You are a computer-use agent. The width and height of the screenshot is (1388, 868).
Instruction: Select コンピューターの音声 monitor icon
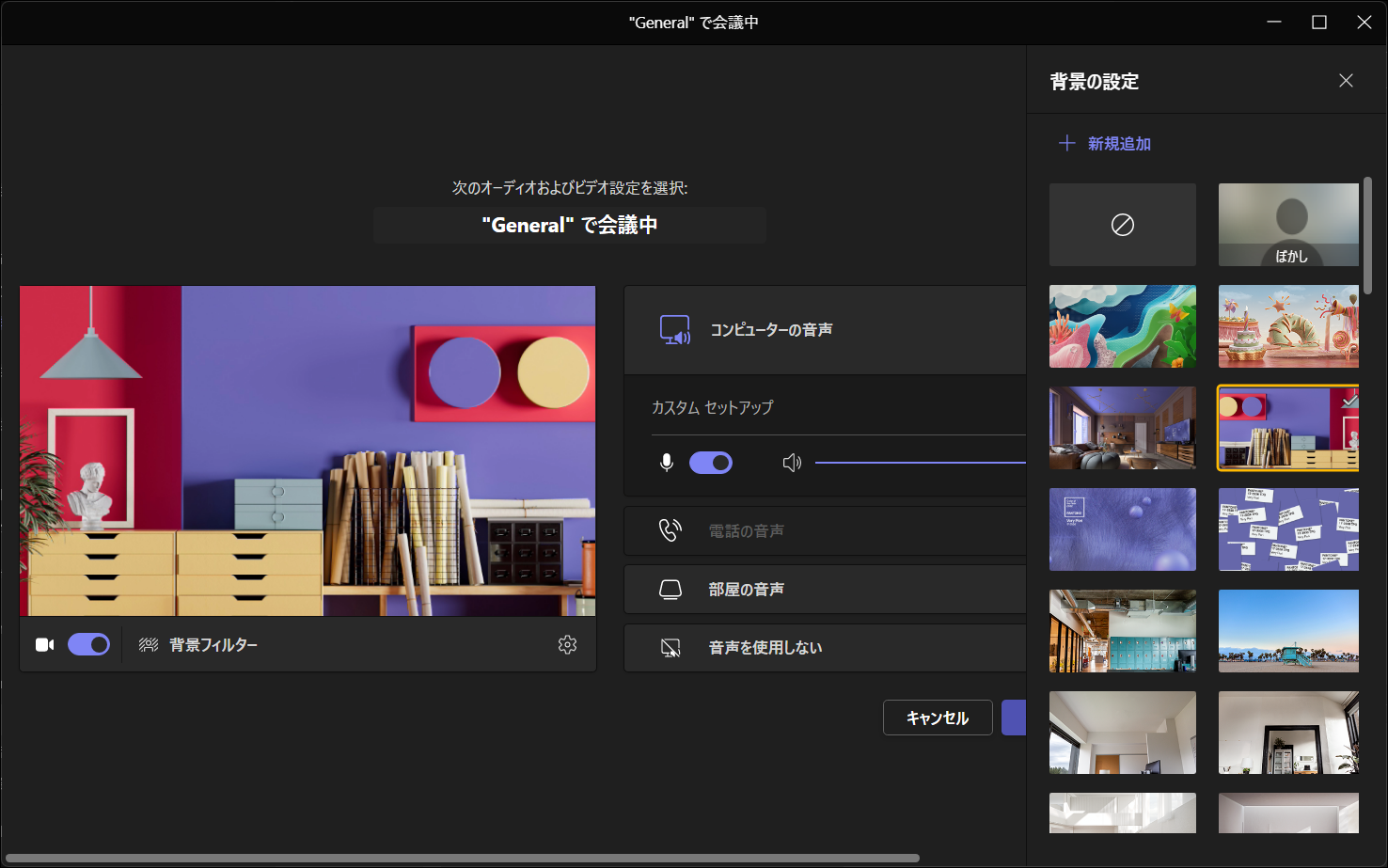(674, 329)
